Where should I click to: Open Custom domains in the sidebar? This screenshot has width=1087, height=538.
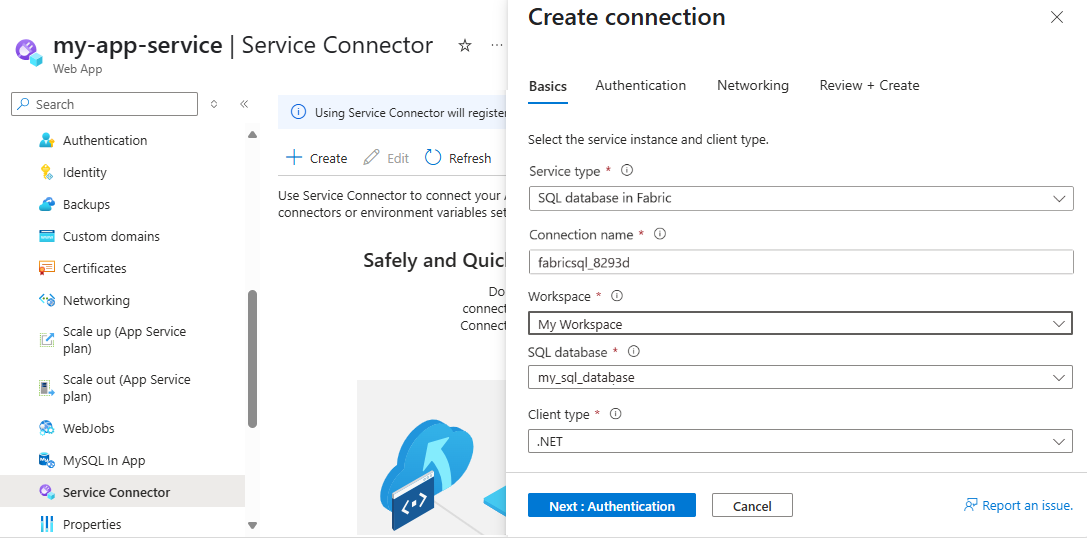click(111, 236)
